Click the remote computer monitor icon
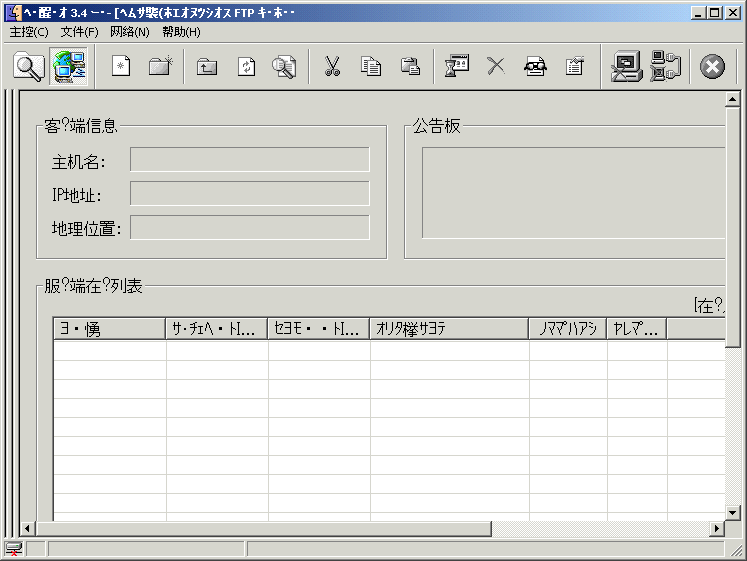The height and width of the screenshot is (561, 747). pos(627,67)
